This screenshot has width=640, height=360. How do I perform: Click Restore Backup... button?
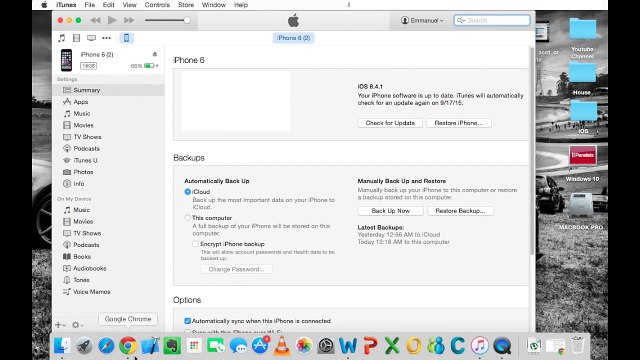point(460,211)
